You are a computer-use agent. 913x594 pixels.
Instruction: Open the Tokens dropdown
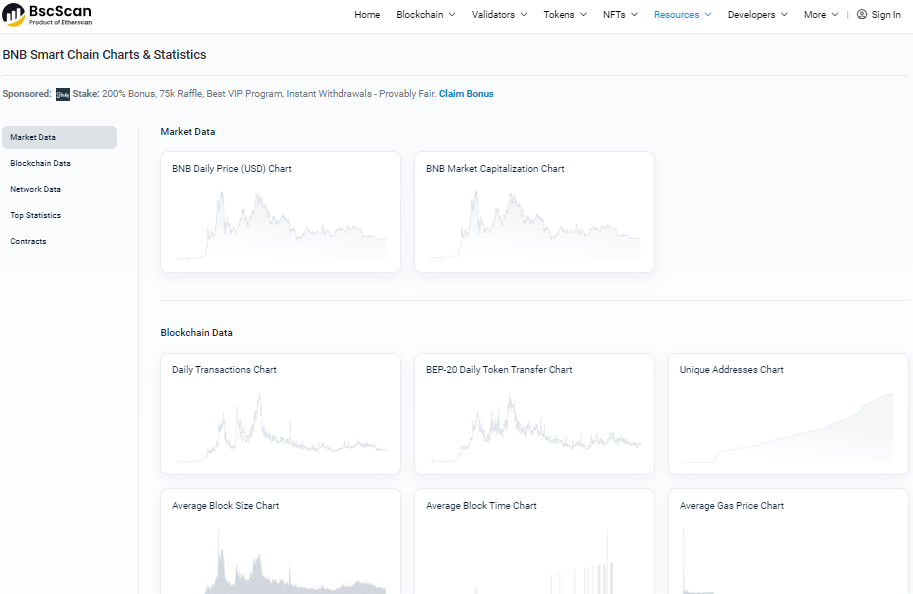[x=564, y=15]
